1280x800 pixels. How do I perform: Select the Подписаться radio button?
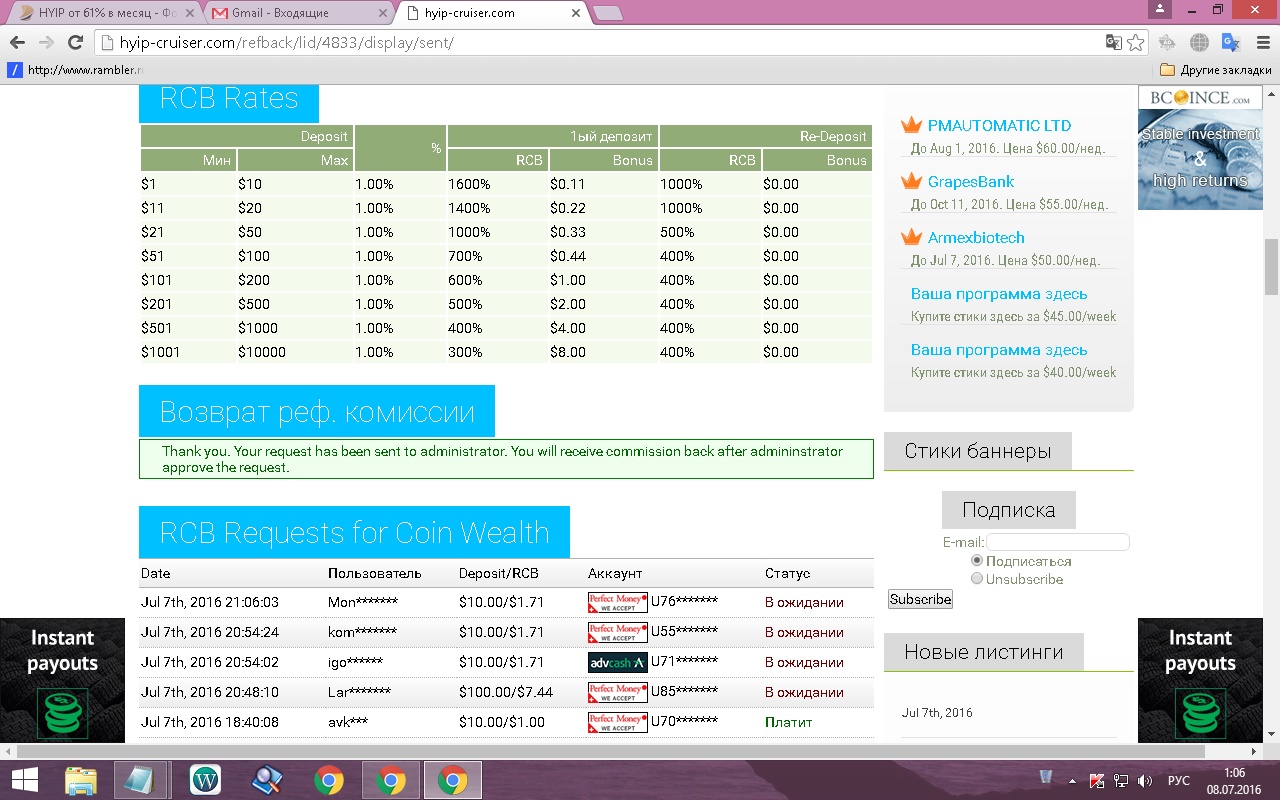(x=977, y=561)
